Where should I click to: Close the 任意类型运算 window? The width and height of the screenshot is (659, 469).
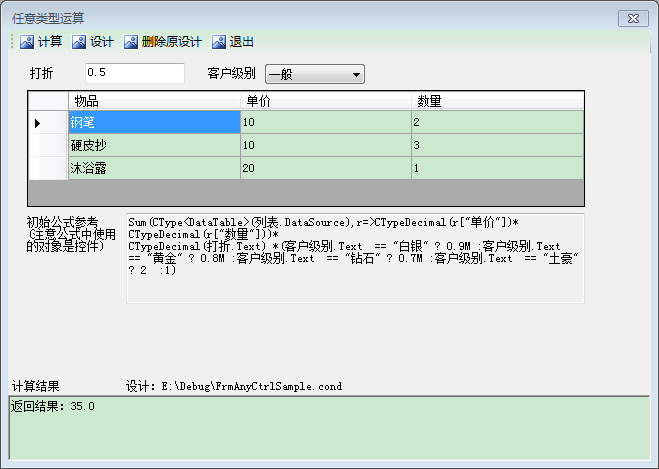(x=632, y=17)
